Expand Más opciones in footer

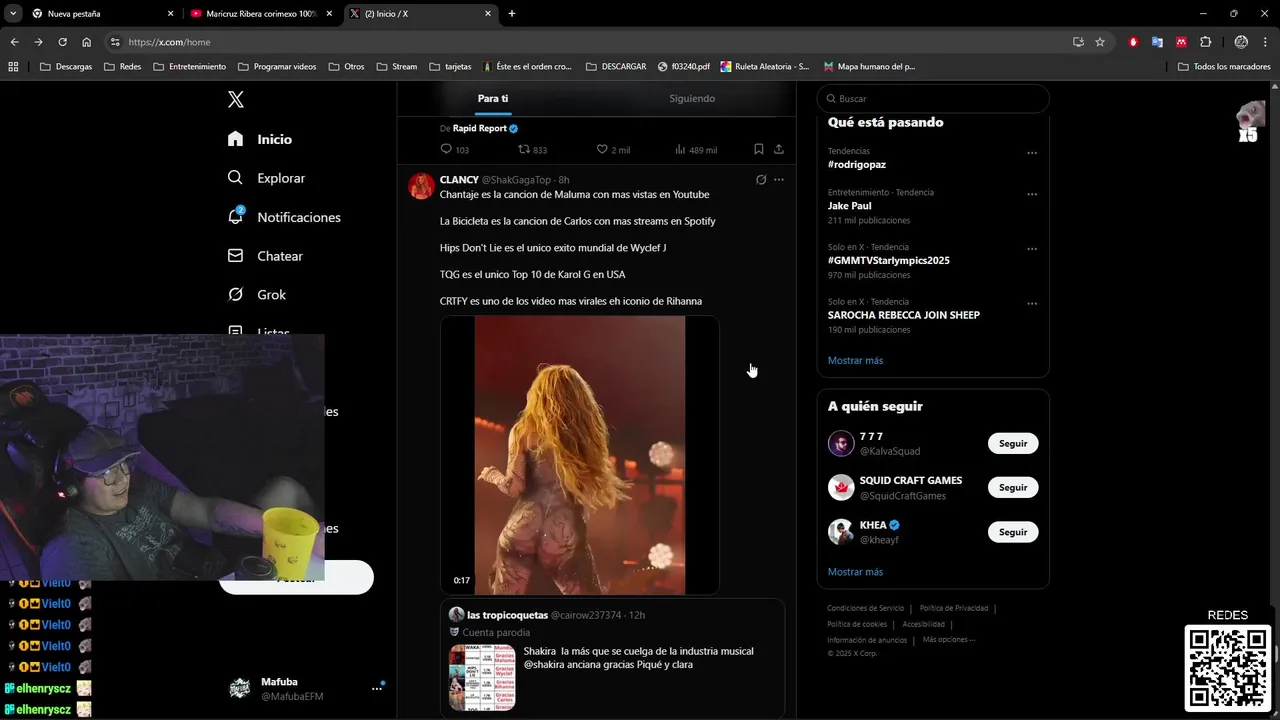948,639
